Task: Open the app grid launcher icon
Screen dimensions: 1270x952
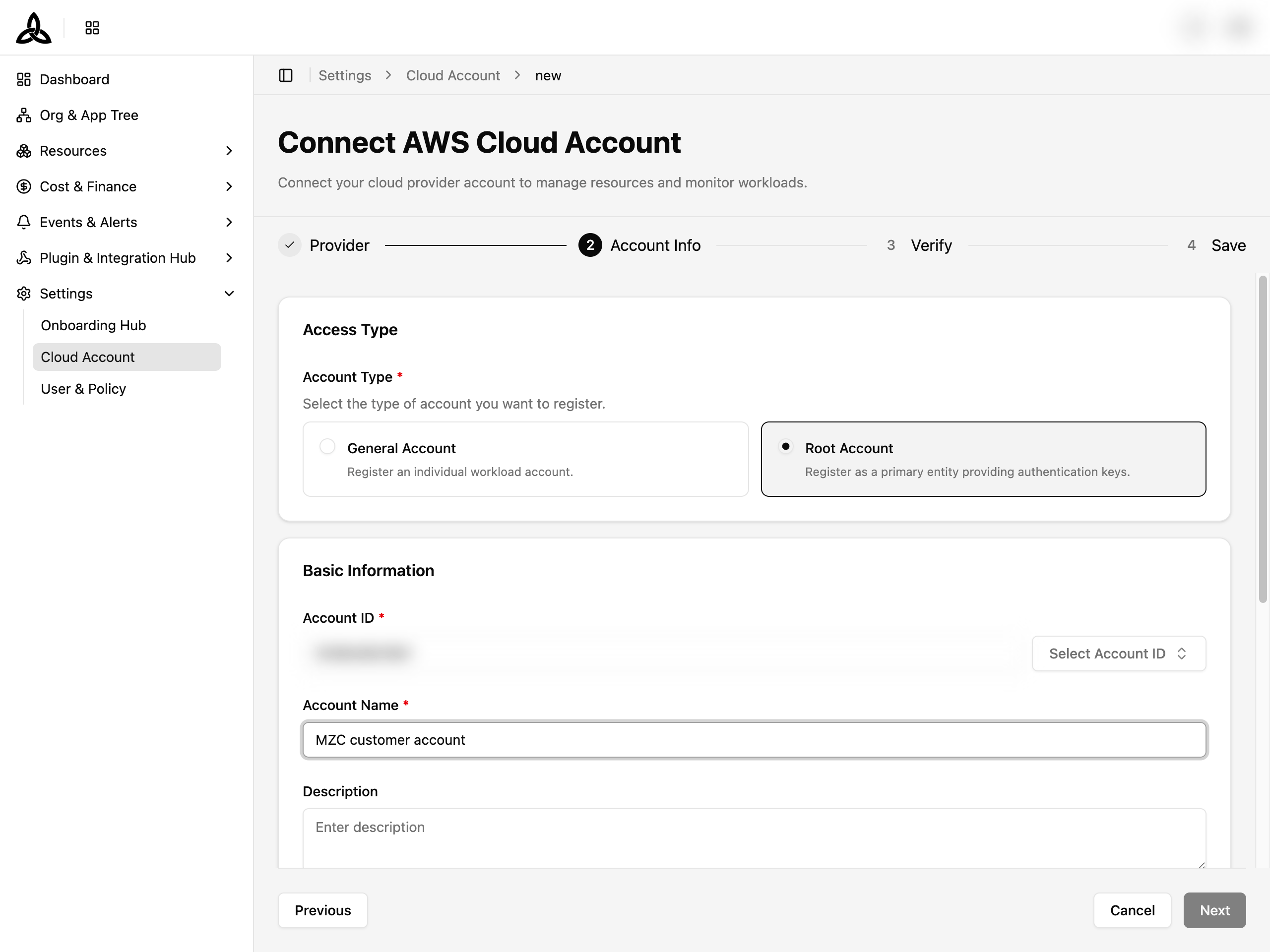Action: point(92,28)
